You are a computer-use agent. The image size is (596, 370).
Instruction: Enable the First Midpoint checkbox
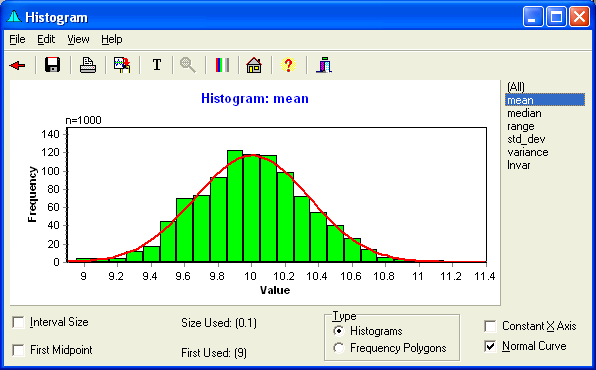pyautogui.click(x=18, y=350)
